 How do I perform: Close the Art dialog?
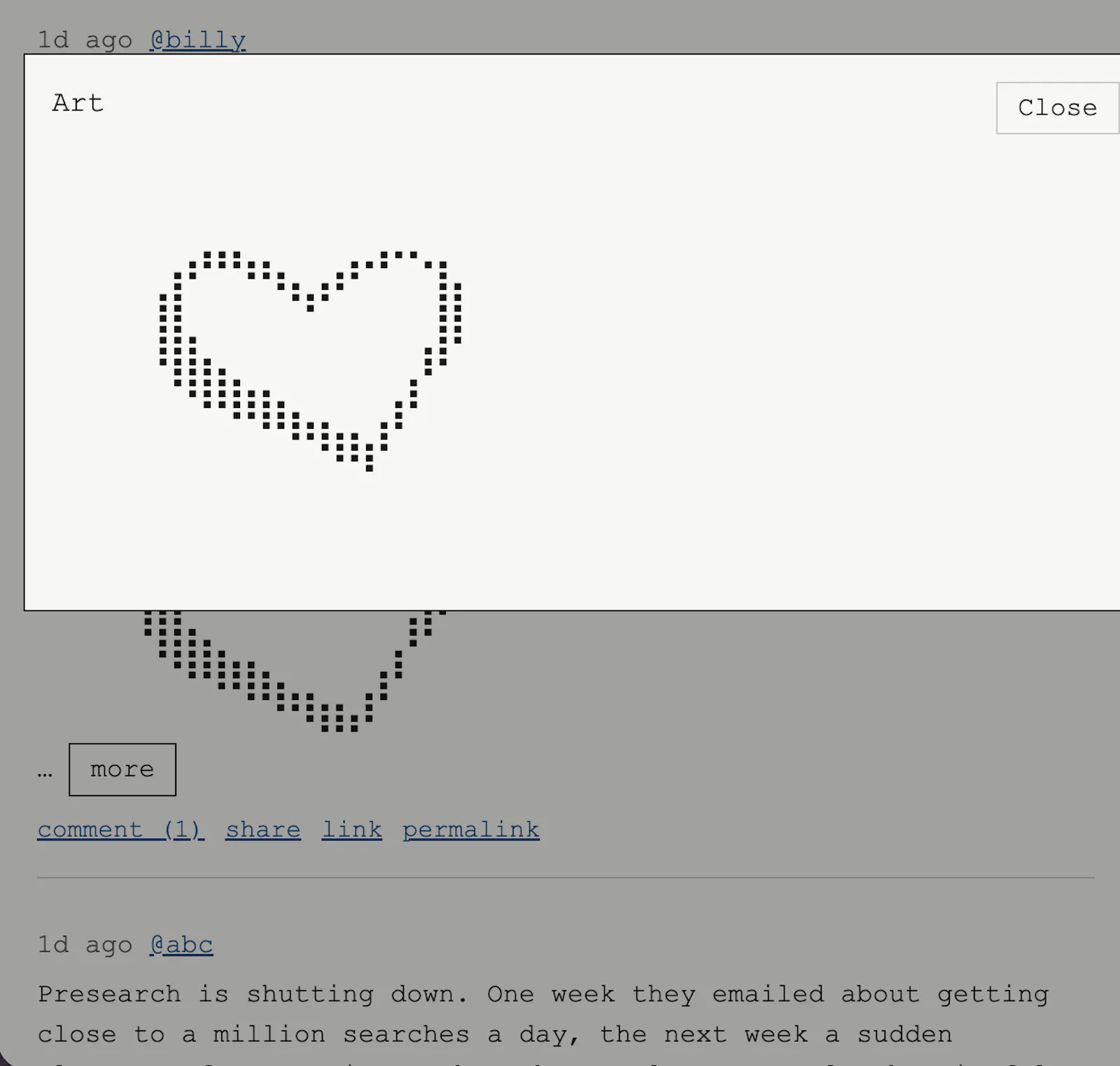tap(1058, 108)
